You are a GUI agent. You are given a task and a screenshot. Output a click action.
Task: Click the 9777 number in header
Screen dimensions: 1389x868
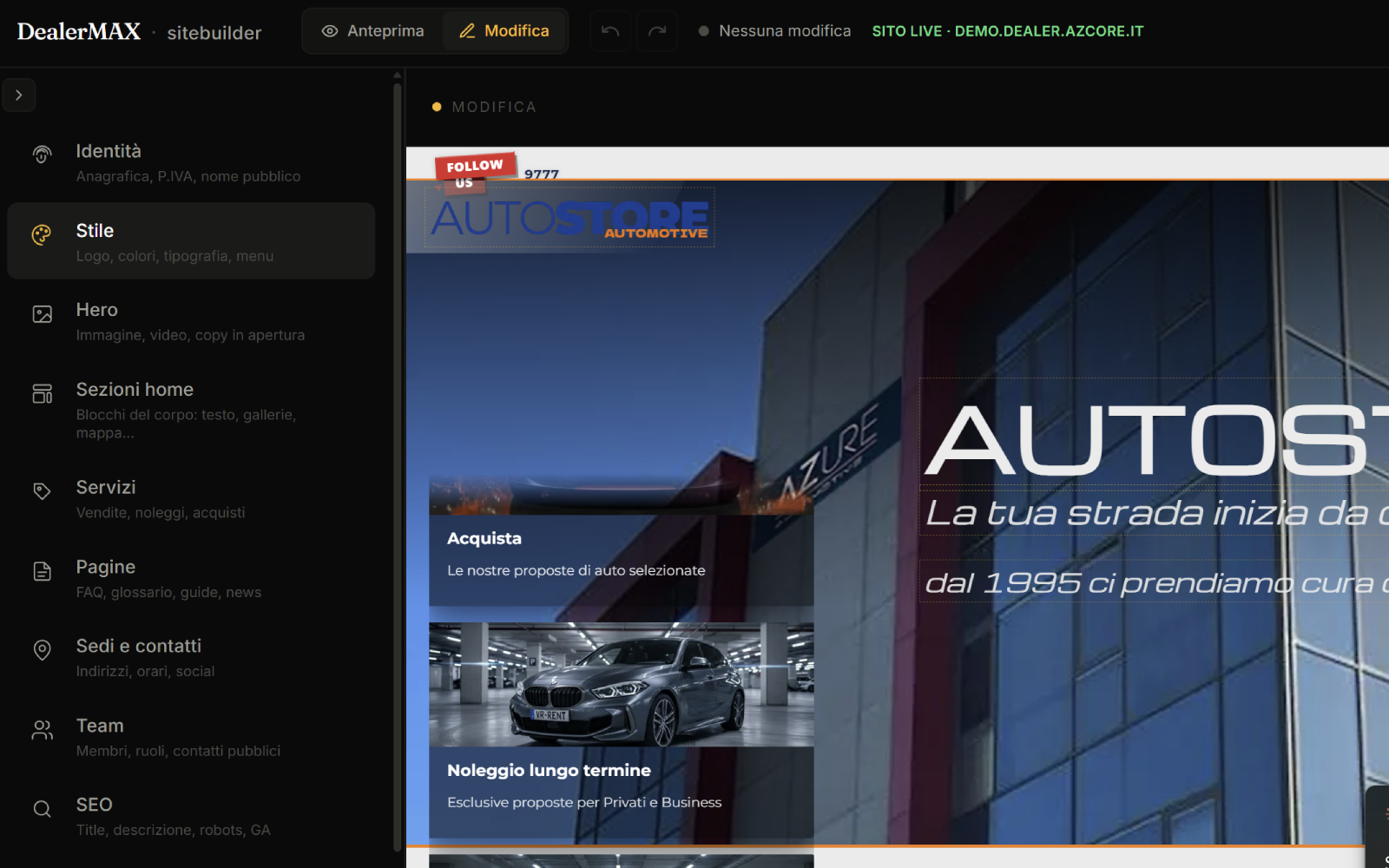coord(542,174)
